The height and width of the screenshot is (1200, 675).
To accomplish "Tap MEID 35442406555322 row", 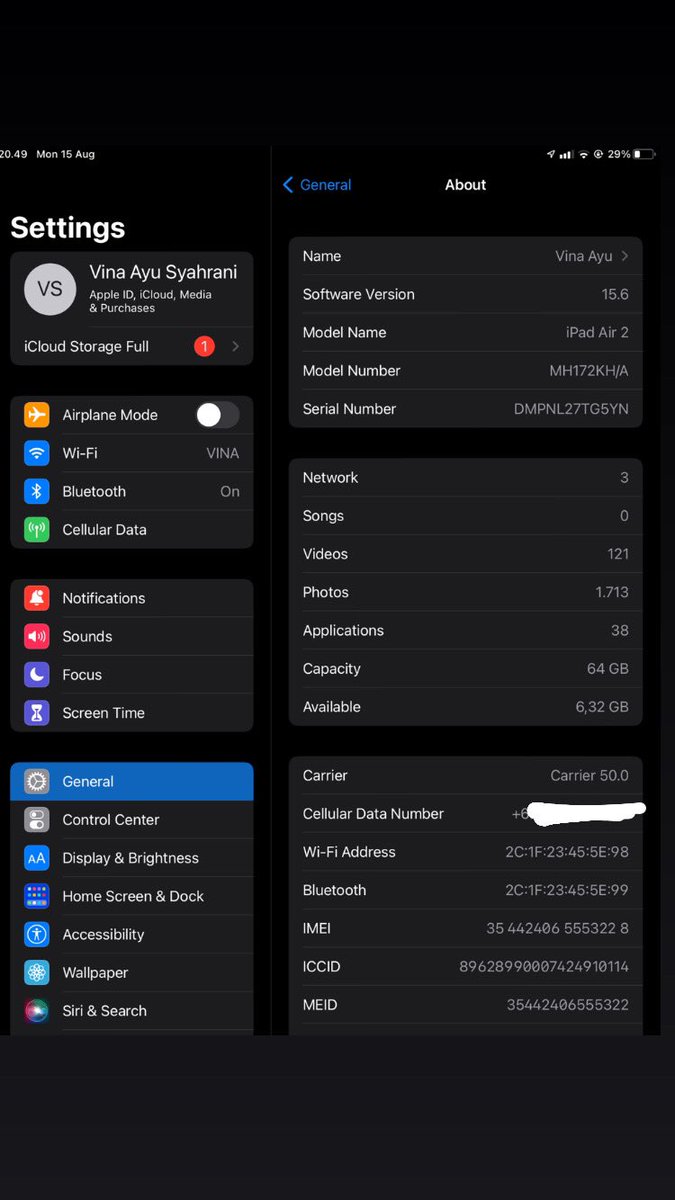I will [466, 1005].
